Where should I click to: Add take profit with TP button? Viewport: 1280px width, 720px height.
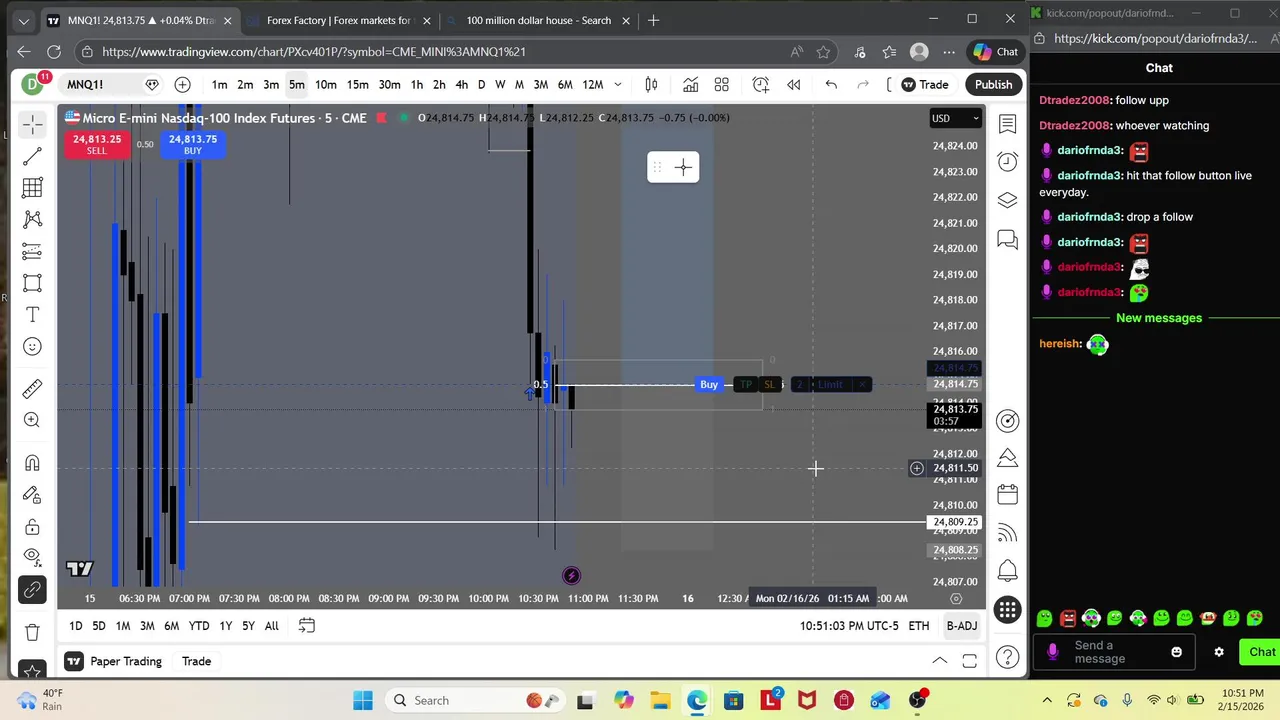746,385
